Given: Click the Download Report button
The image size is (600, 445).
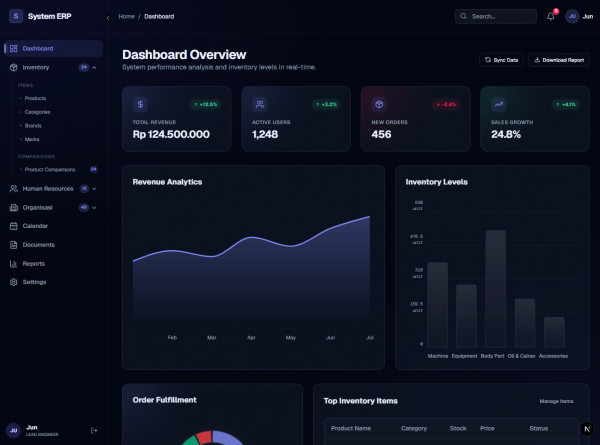Looking at the screenshot, I should [x=559, y=60].
